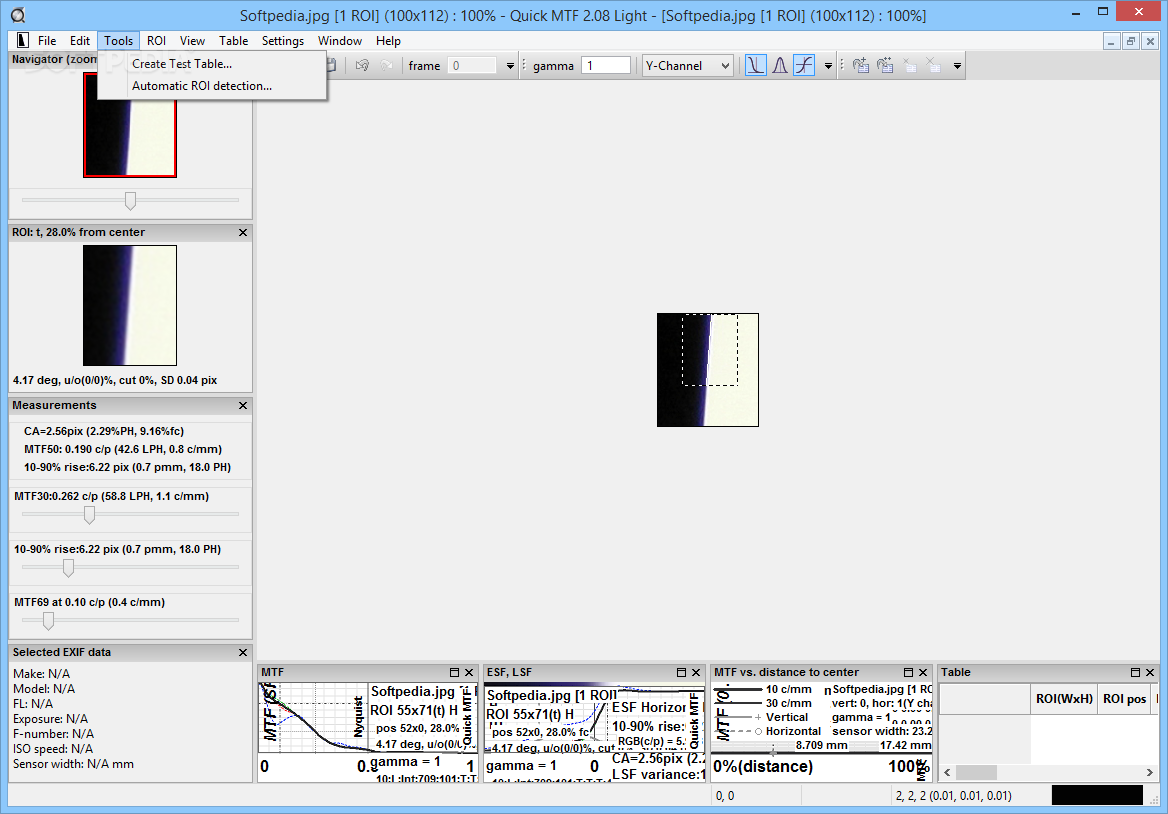Viewport: 1168px width, 814px height.
Task: Click the frame number field
Action: coord(472,66)
